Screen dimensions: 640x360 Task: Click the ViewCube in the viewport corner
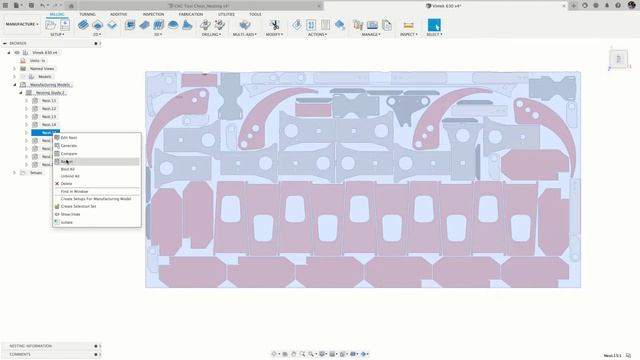618,59
